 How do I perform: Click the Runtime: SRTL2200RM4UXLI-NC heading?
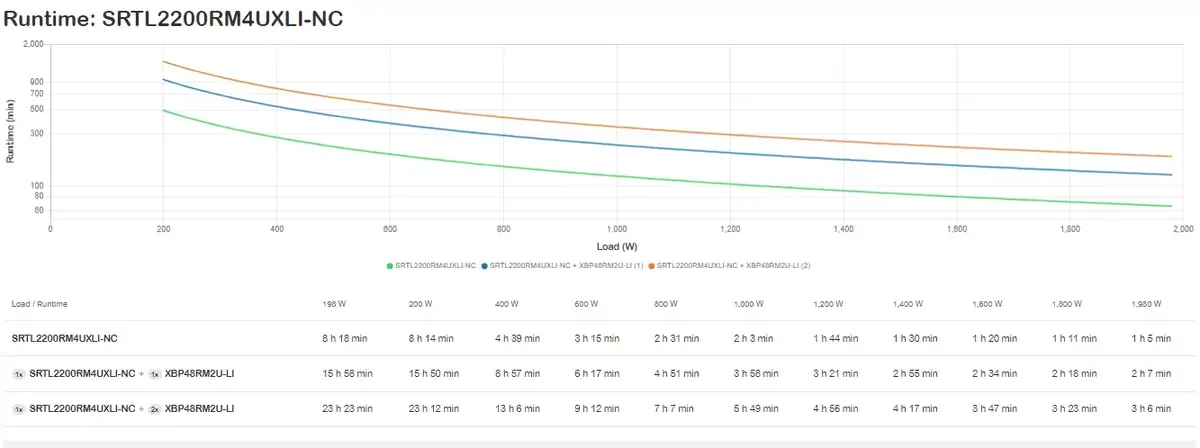point(174,17)
